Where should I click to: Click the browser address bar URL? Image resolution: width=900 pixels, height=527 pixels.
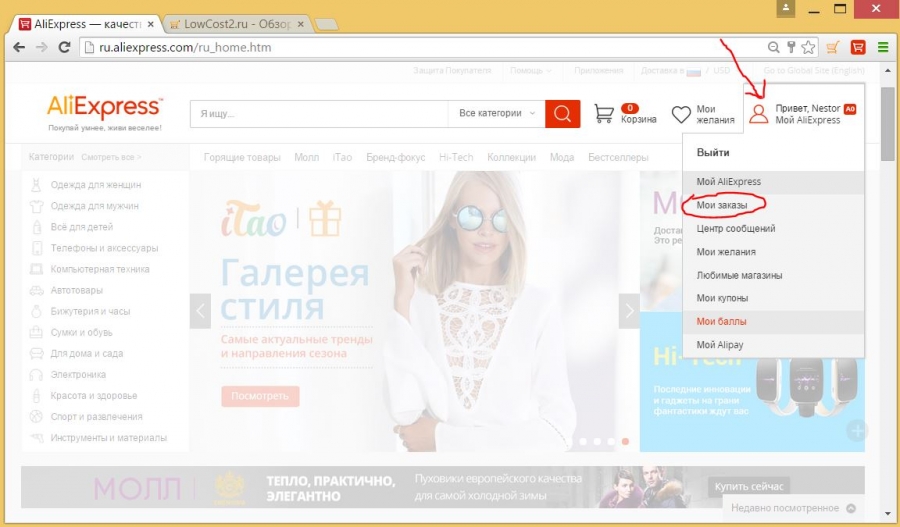[x=185, y=48]
